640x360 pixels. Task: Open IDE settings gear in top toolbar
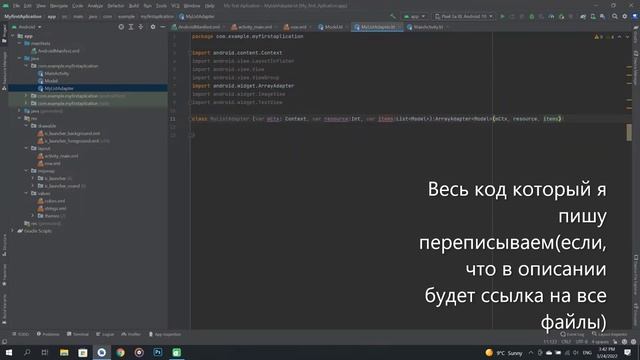click(624, 16)
